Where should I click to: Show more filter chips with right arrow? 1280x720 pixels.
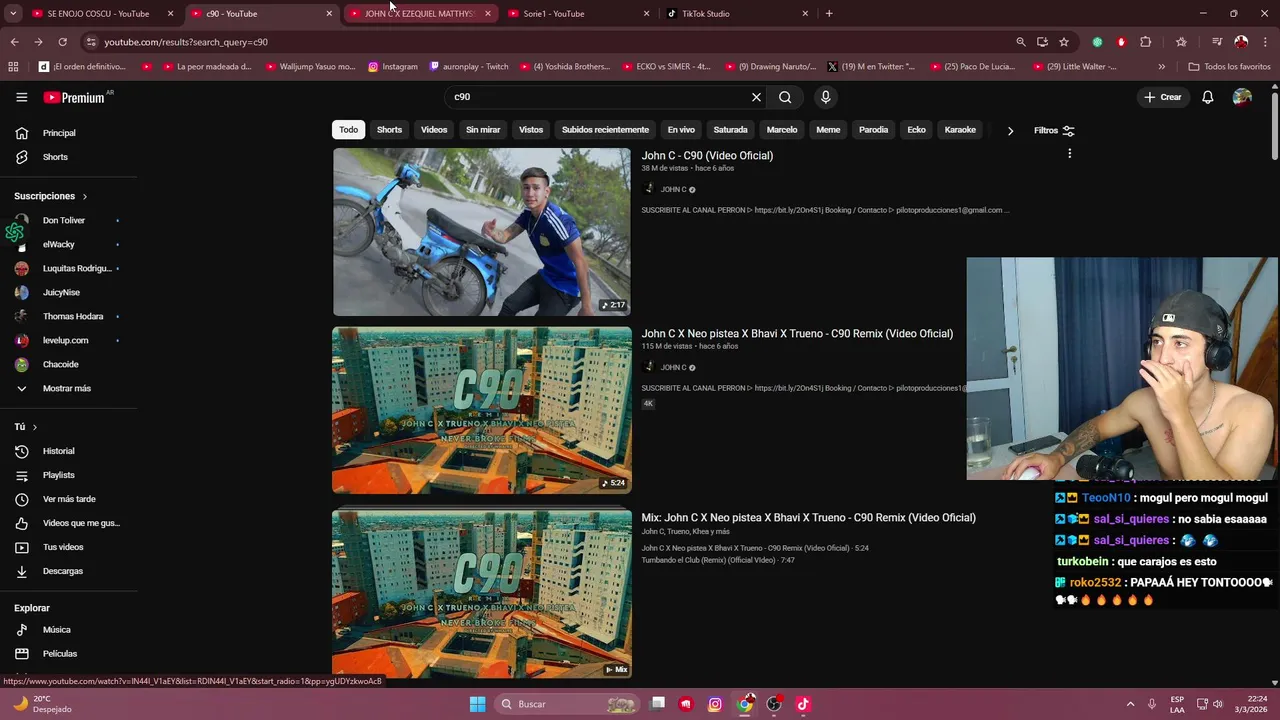coord(1010,130)
